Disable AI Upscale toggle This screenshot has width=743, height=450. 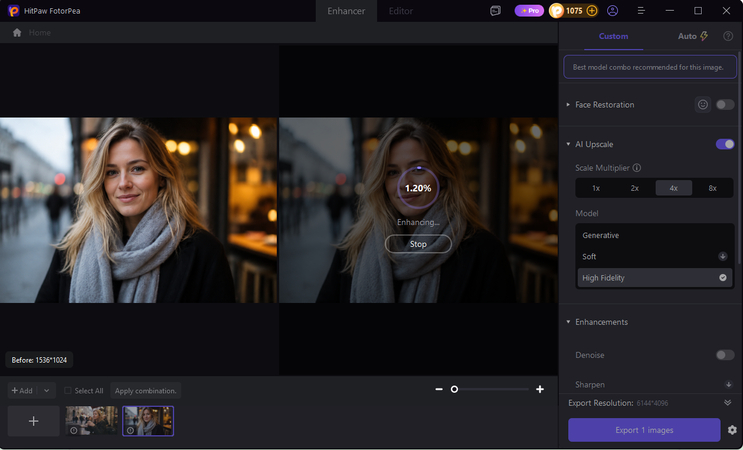[x=725, y=144]
